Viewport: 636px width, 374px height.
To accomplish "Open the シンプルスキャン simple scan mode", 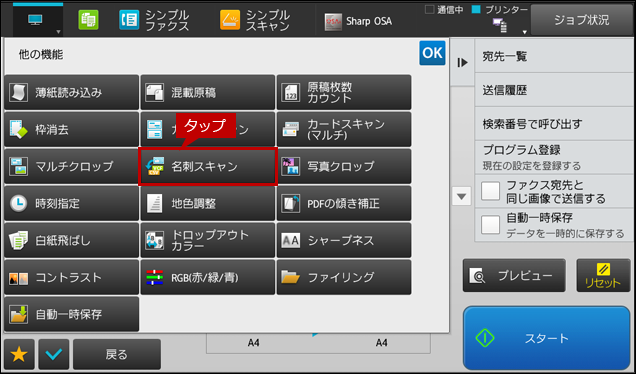I will (x=255, y=20).
